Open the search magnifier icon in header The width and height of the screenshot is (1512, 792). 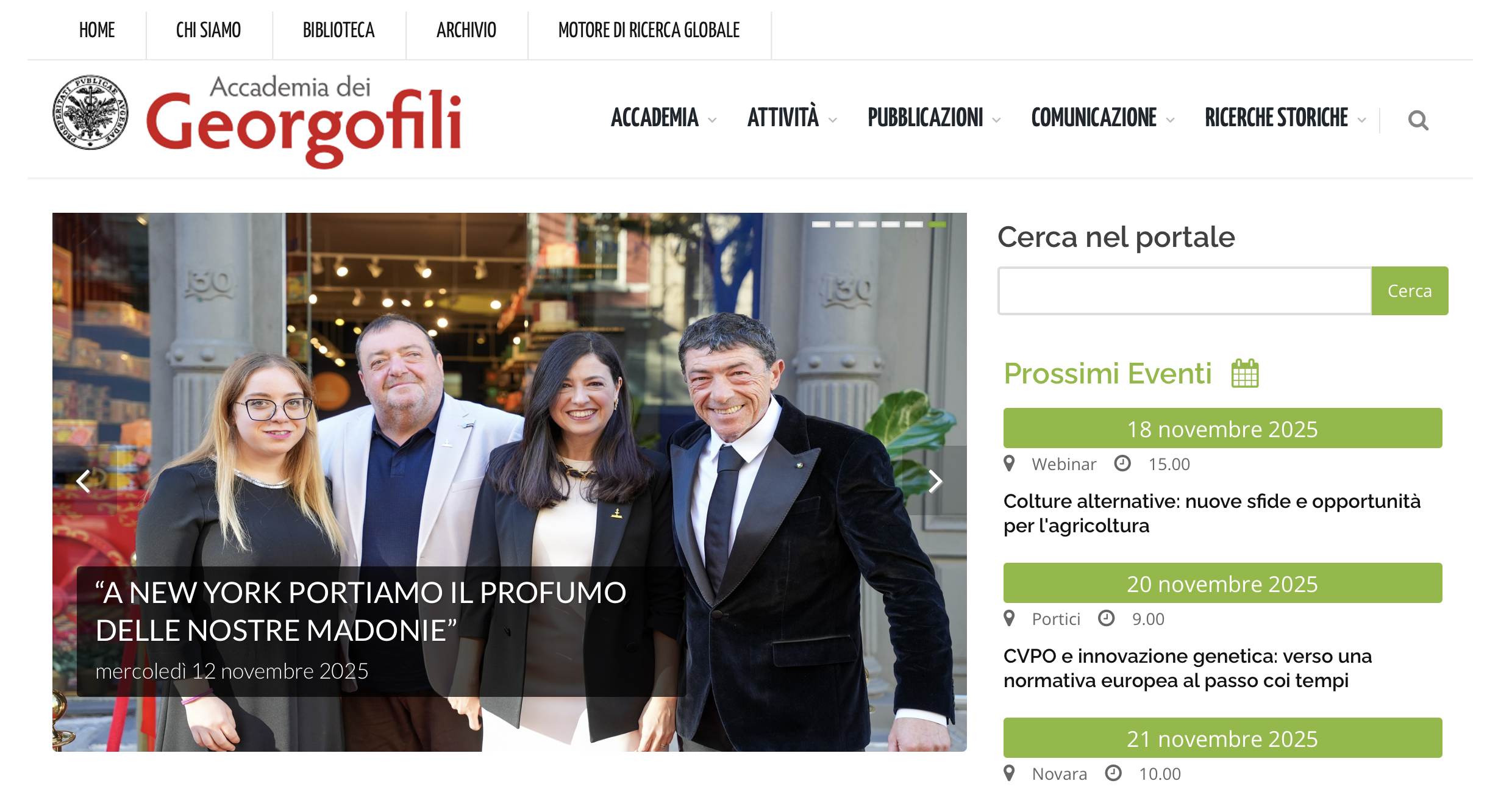point(1418,120)
